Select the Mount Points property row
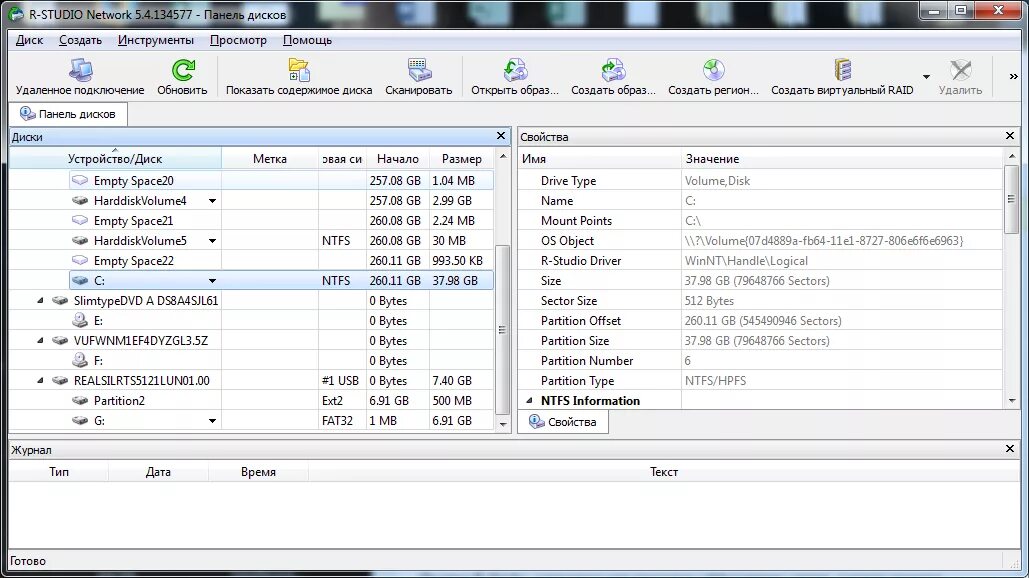This screenshot has width=1029, height=578. coord(761,220)
